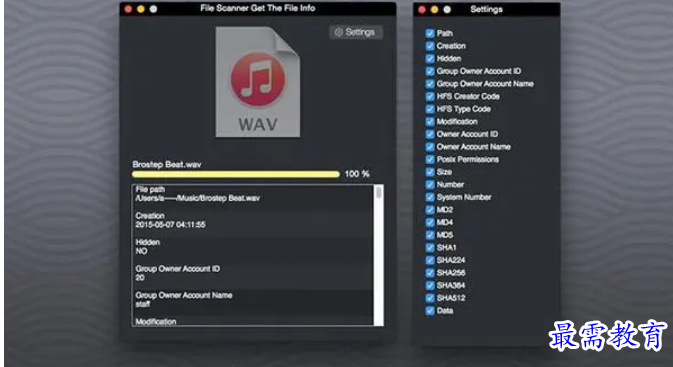
Task: Uncheck Group Owner Account Name option
Action: click(430, 84)
